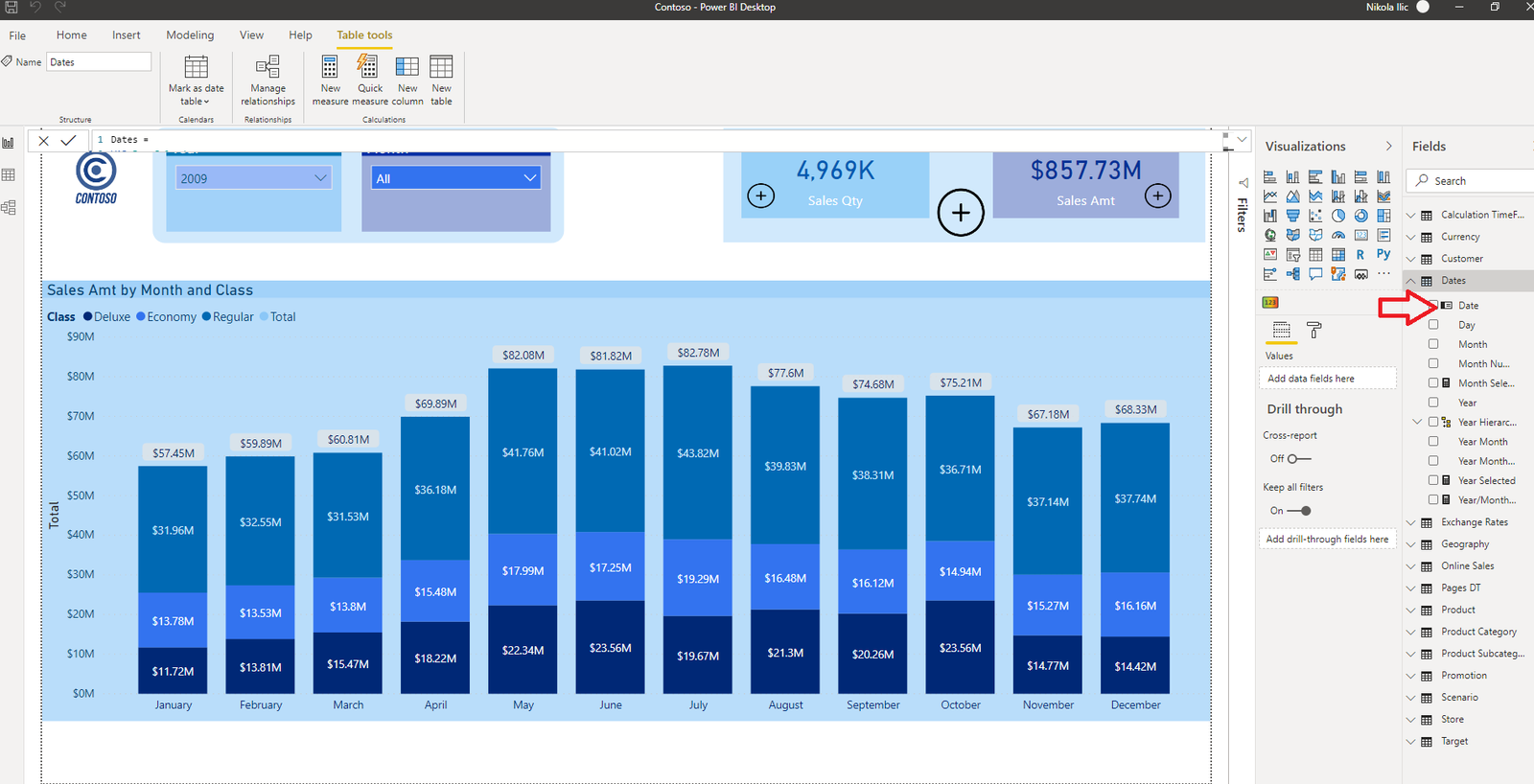Go to the View ribbon tab

click(x=251, y=35)
